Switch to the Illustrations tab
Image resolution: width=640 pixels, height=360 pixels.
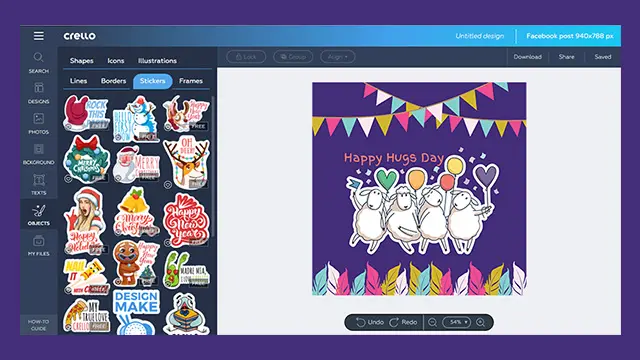(157, 60)
